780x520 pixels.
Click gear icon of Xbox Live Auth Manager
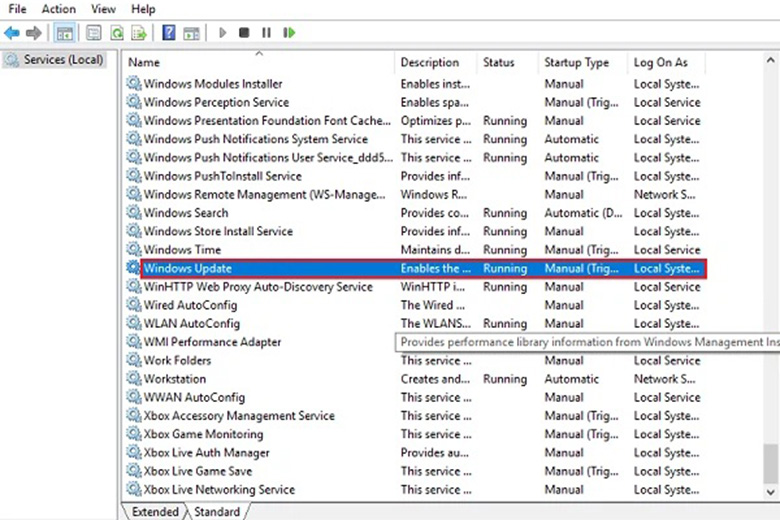[x=133, y=452]
